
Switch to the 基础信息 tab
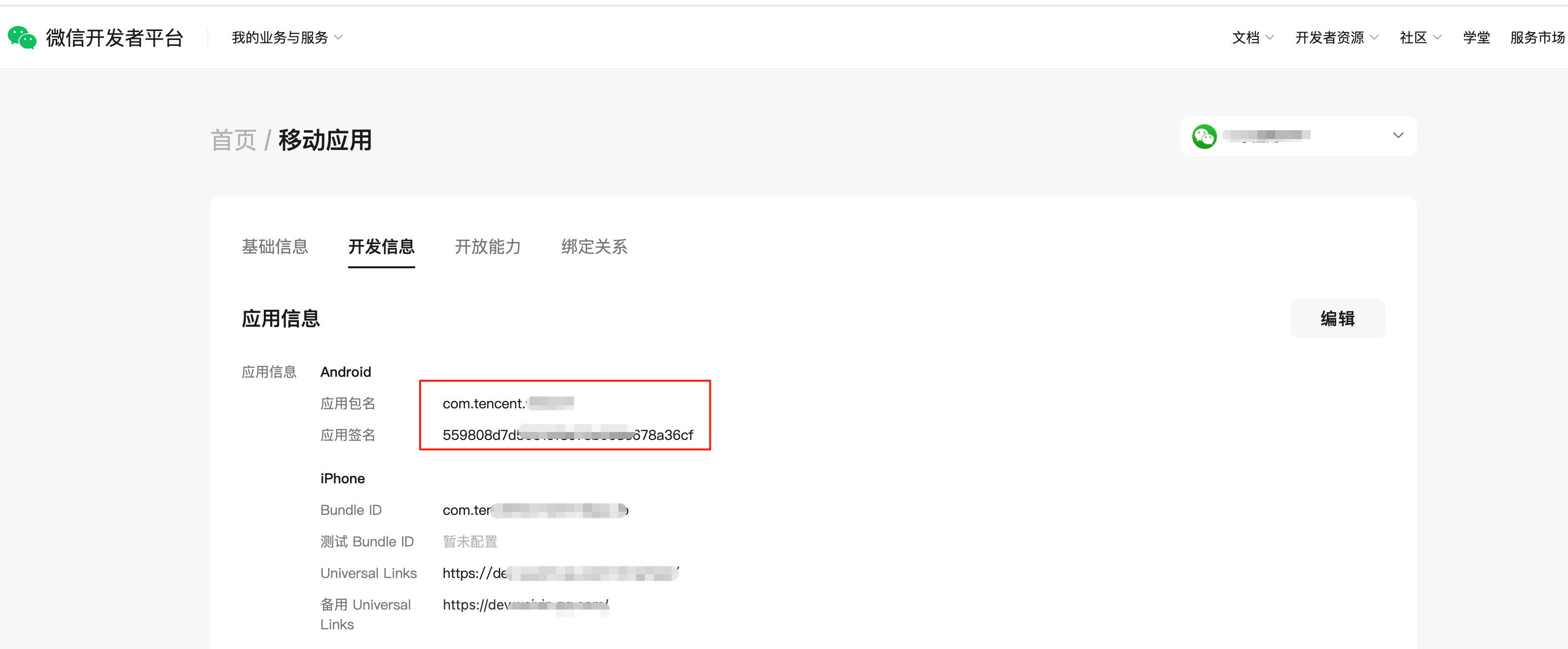click(275, 247)
